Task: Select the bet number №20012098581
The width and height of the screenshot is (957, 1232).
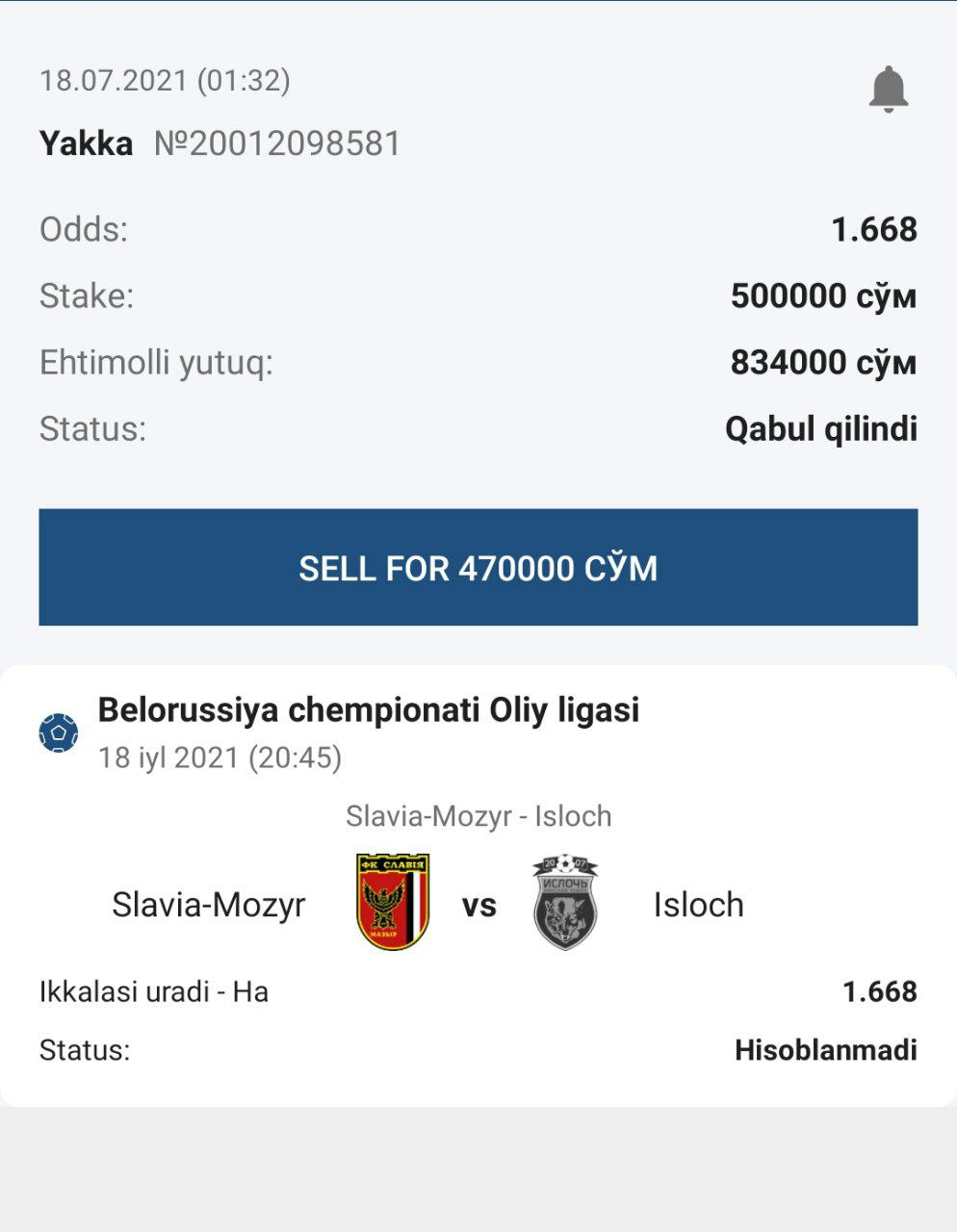Action: tap(277, 143)
